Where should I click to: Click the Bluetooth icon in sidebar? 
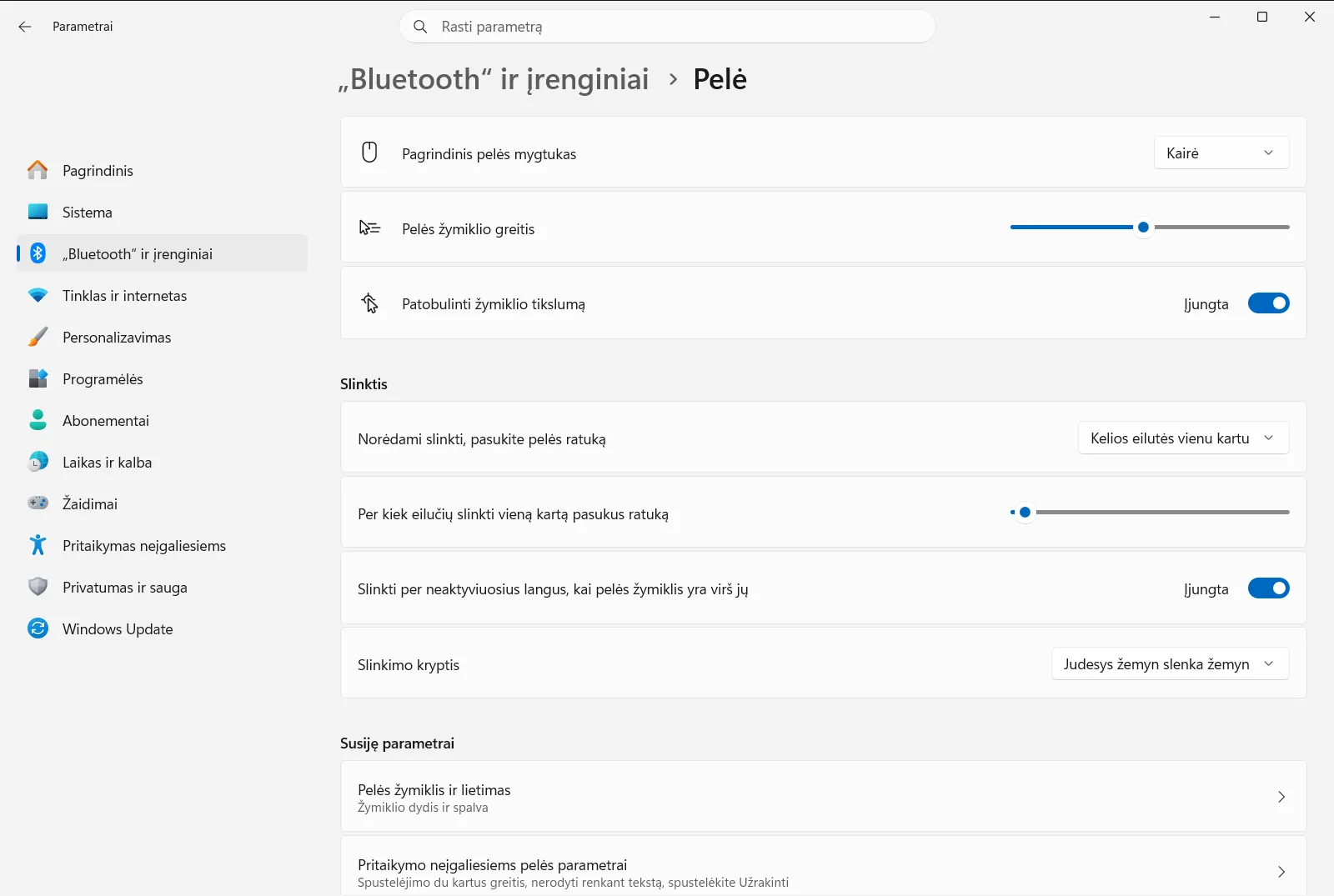tap(38, 253)
